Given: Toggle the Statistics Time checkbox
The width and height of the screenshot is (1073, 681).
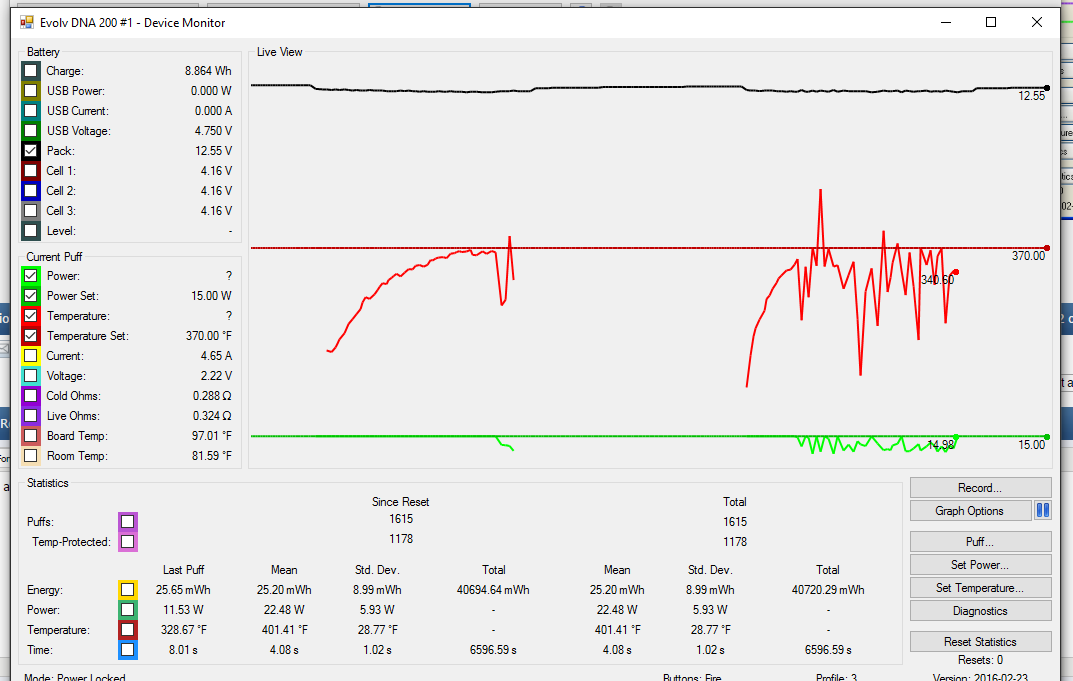Looking at the screenshot, I should [127, 650].
